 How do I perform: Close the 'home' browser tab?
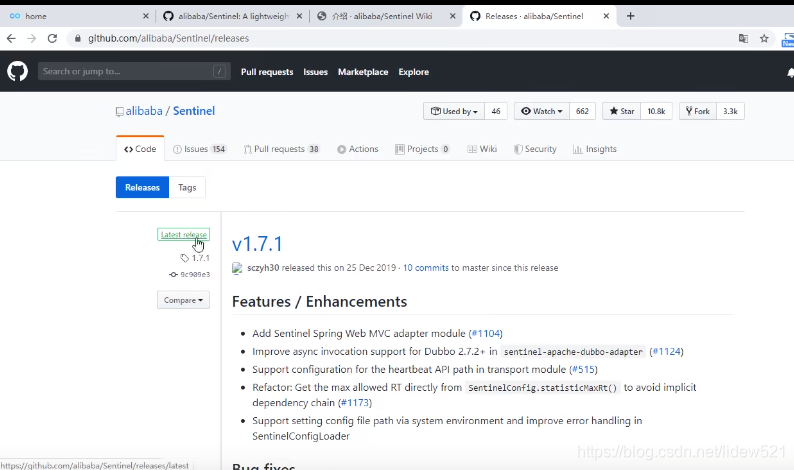click(146, 16)
